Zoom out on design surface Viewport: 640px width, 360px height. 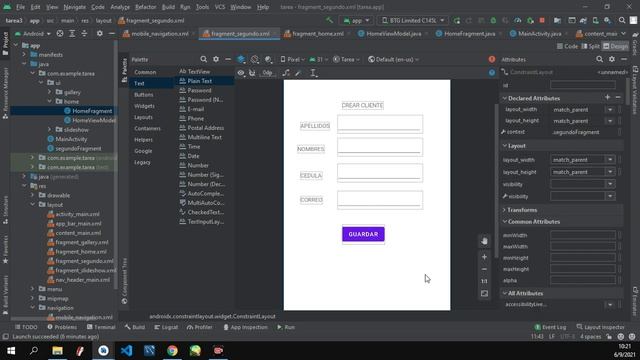click(484, 269)
